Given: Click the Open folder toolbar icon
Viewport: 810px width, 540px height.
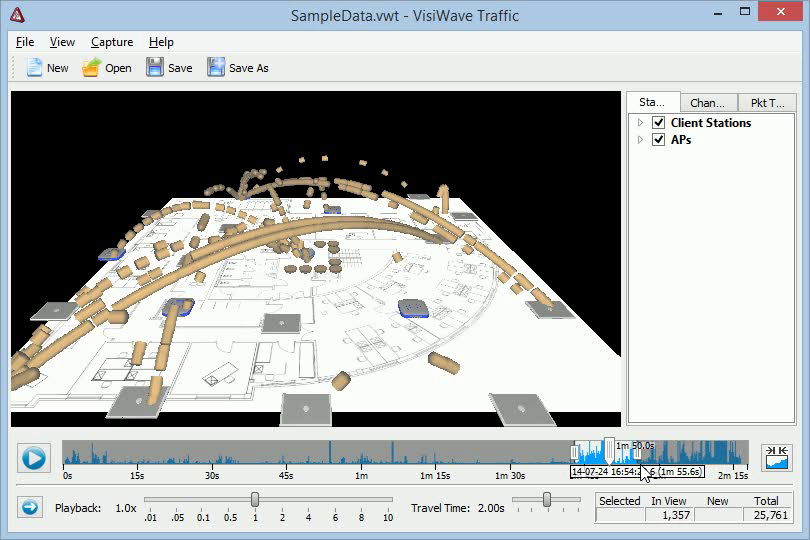Looking at the screenshot, I should pyautogui.click(x=91, y=68).
